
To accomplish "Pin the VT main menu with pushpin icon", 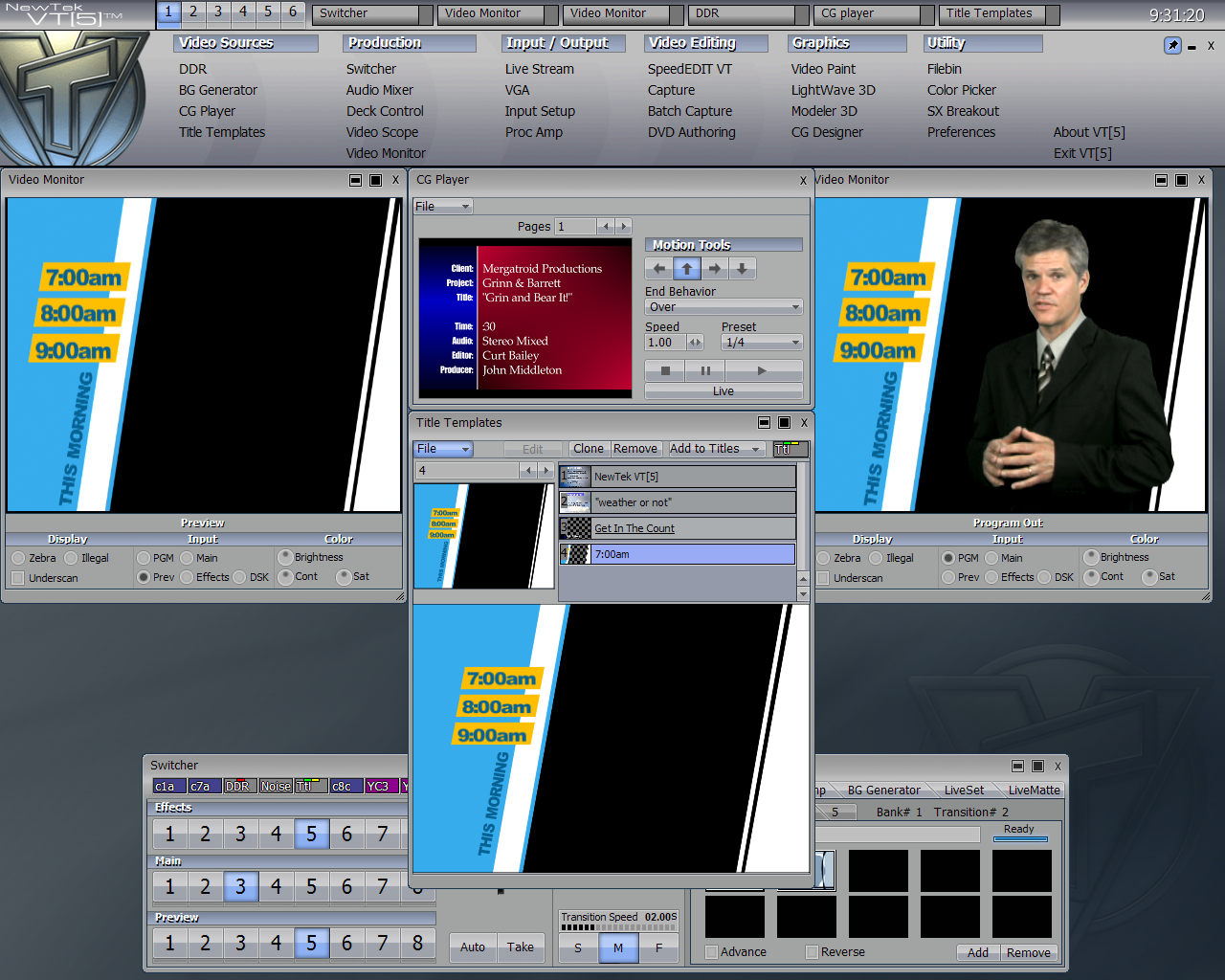I will (x=1172, y=45).
